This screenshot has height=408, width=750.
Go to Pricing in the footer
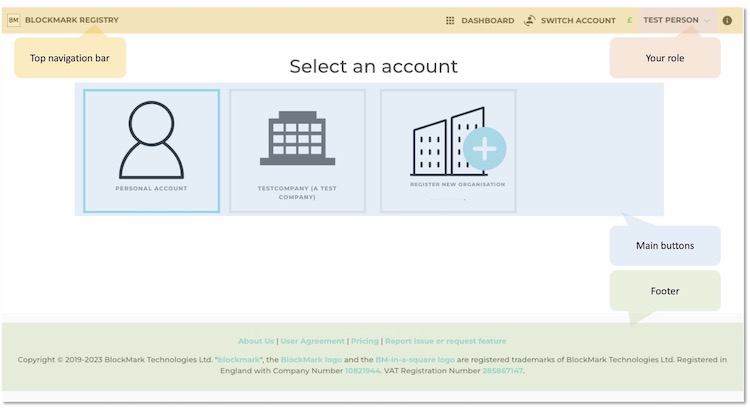(x=364, y=341)
